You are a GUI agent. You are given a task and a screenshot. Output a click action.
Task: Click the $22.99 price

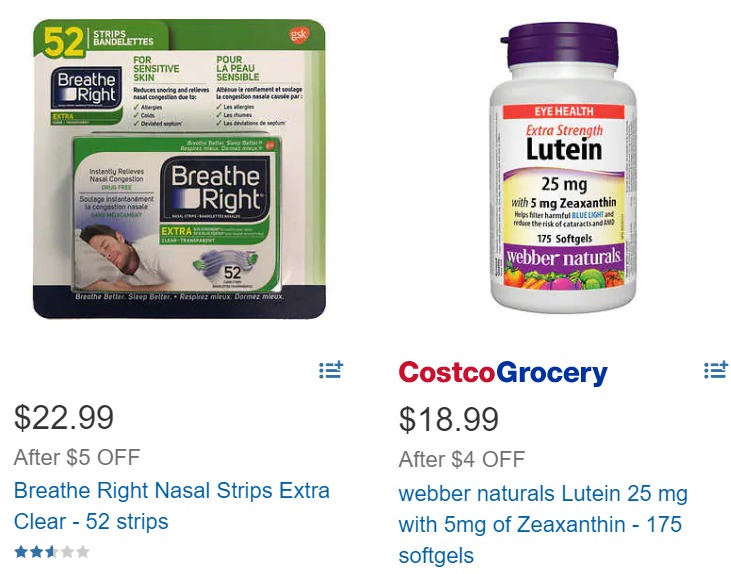click(64, 417)
